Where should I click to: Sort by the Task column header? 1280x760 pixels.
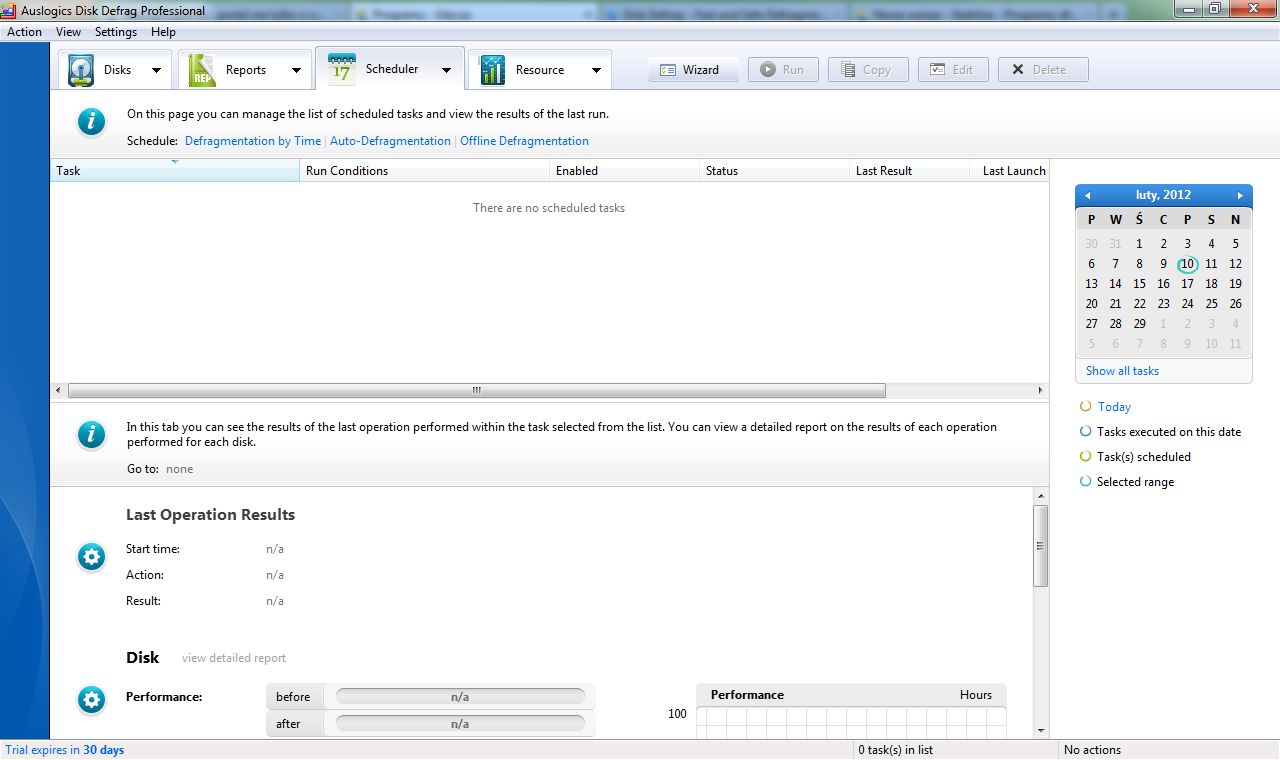(175, 171)
